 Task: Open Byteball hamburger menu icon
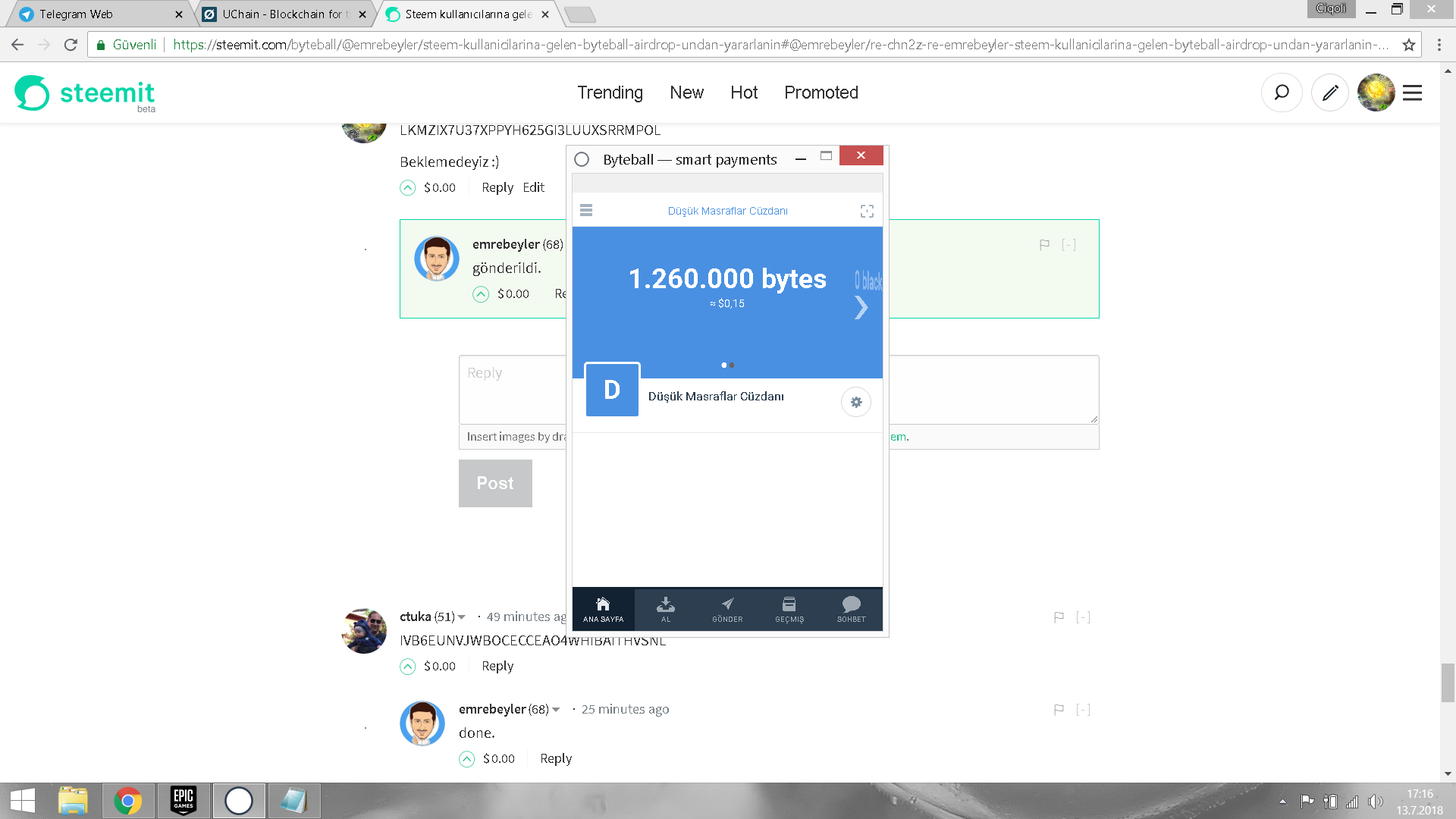click(586, 210)
